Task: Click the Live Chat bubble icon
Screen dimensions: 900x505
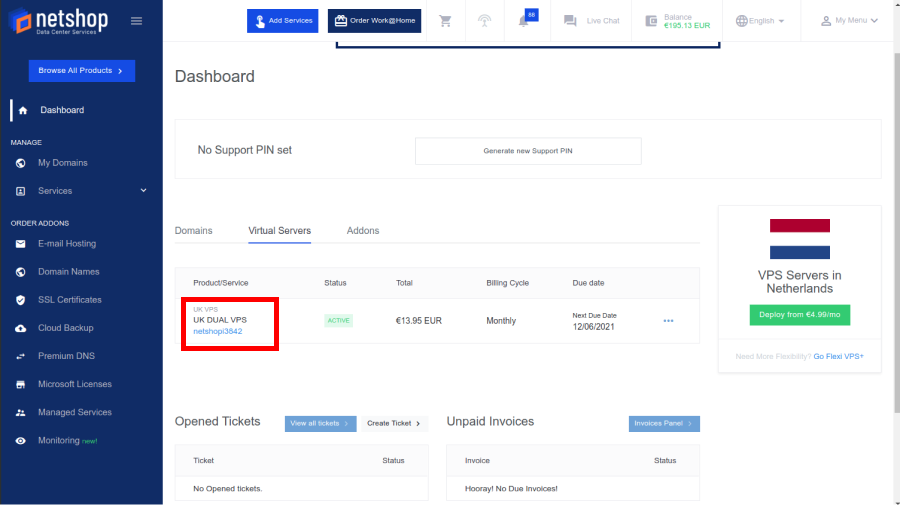Action: 570,21
